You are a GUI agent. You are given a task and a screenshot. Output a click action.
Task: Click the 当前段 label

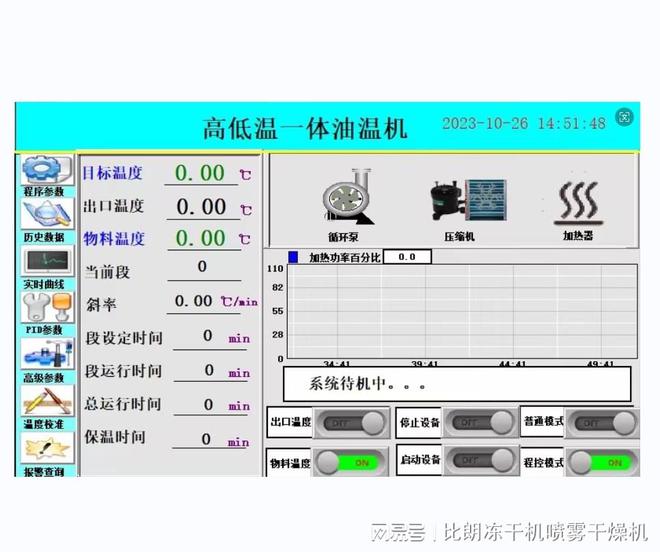(x=107, y=272)
